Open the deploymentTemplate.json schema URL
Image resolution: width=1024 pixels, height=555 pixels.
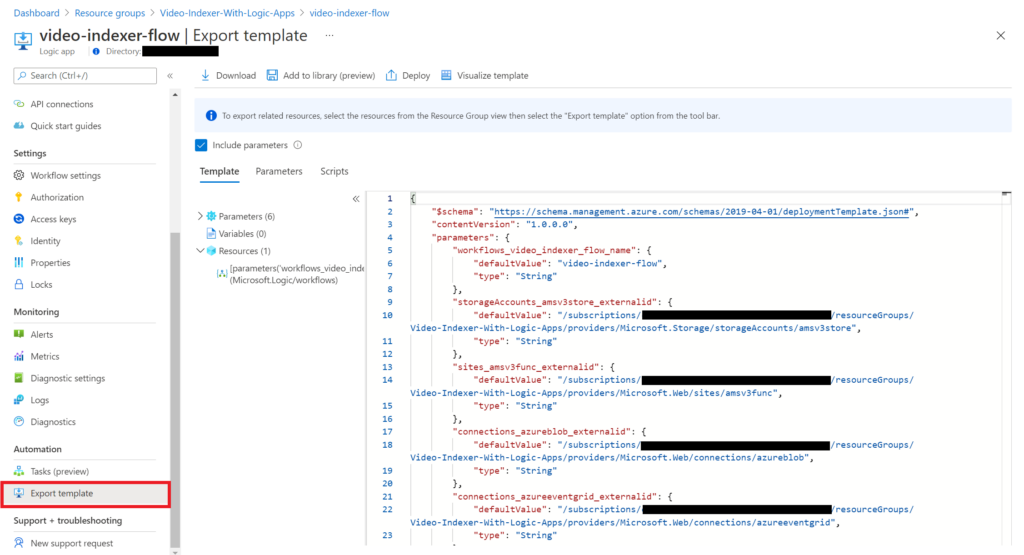[x=702, y=212]
